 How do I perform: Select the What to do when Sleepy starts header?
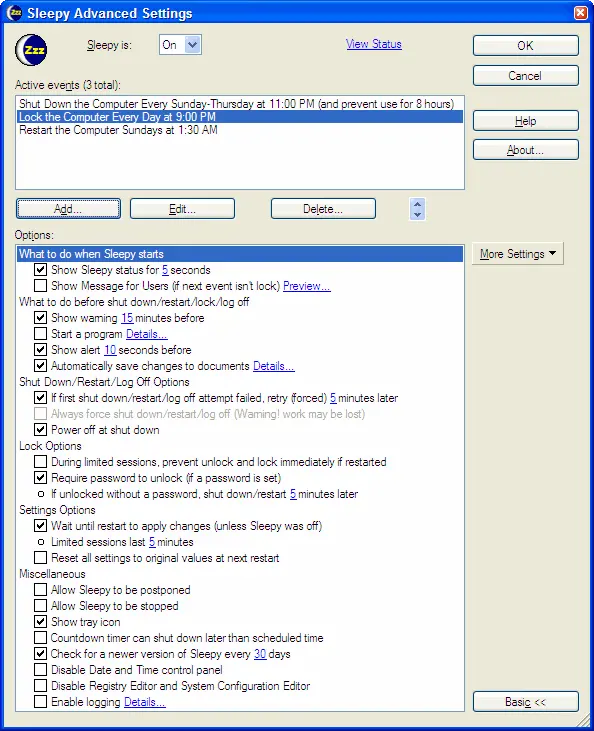click(240, 254)
